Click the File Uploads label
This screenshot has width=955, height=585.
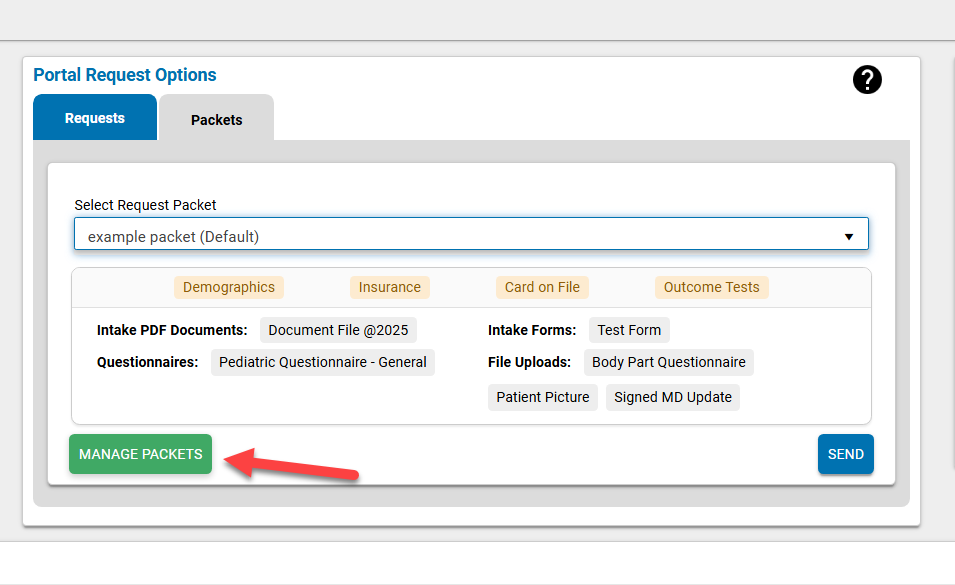(529, 362)
